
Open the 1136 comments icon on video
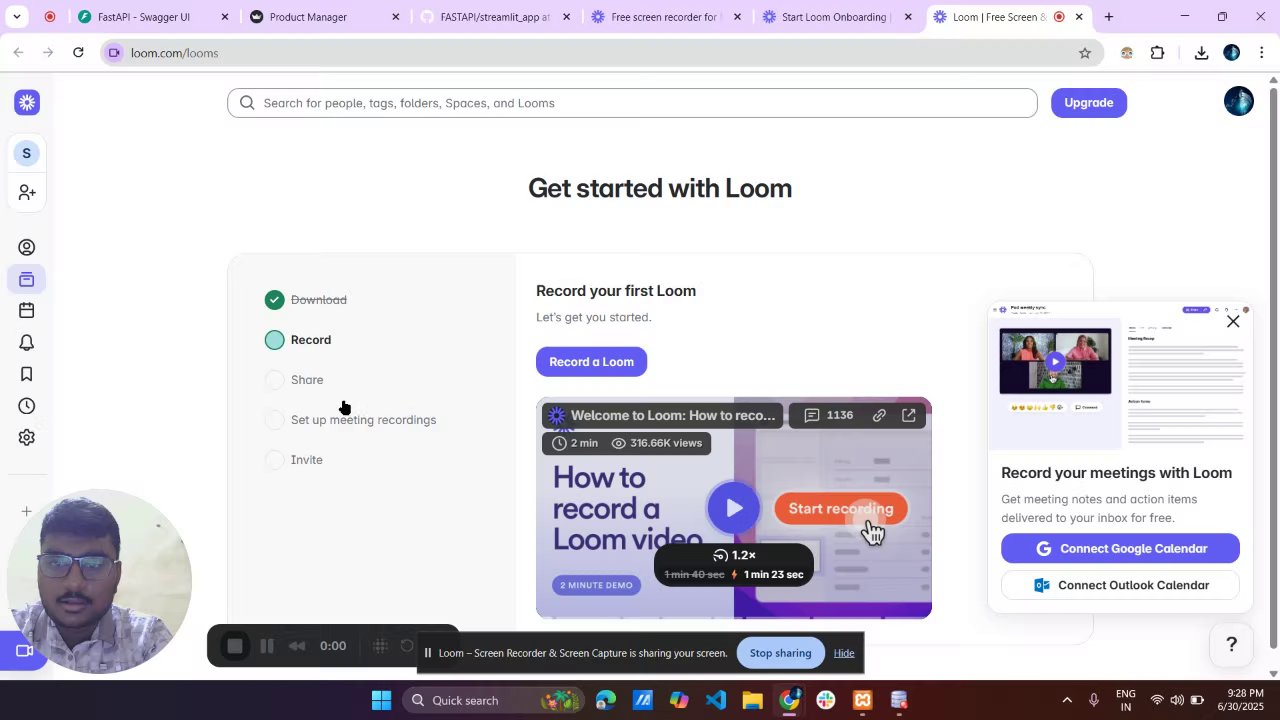click(x=829, y=415)
